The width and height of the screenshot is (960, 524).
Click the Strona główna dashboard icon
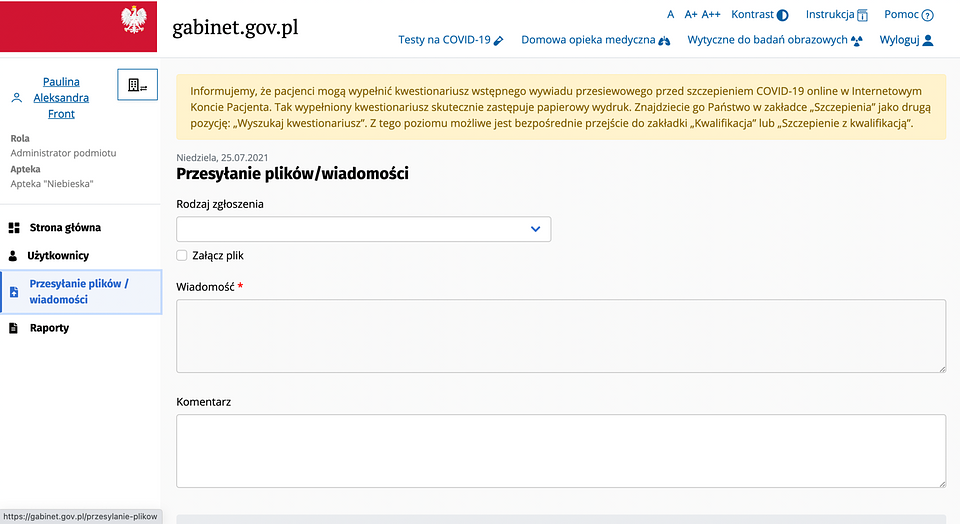(14, 228)
